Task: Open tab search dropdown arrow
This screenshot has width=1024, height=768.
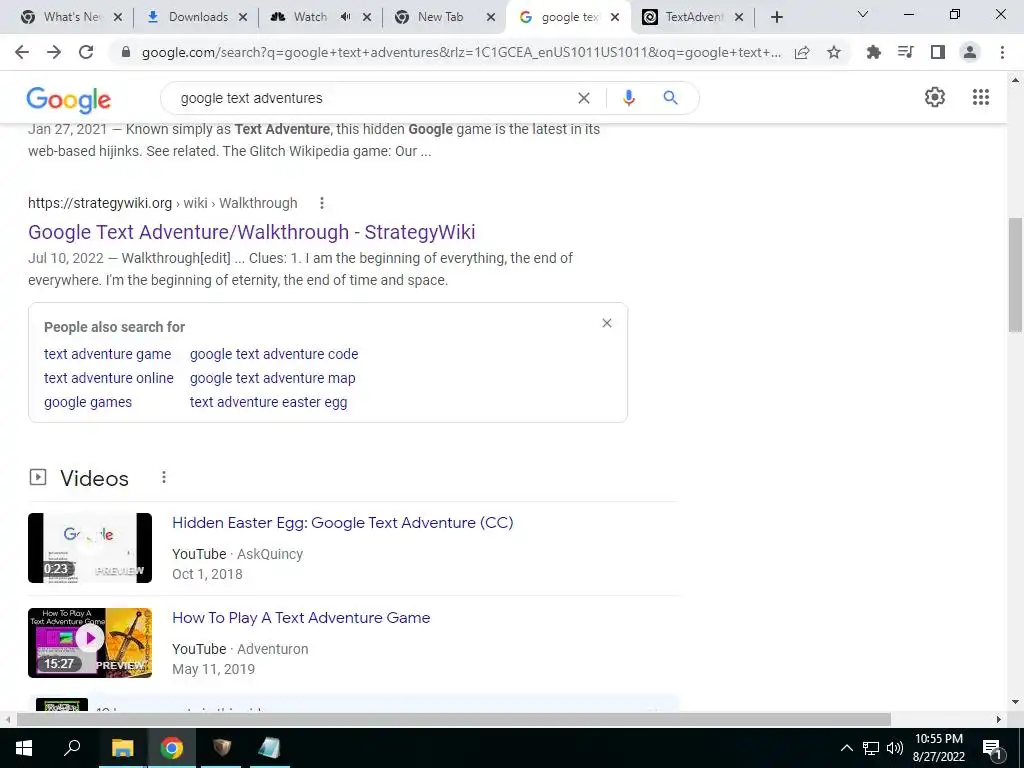Action: (863, 14)
